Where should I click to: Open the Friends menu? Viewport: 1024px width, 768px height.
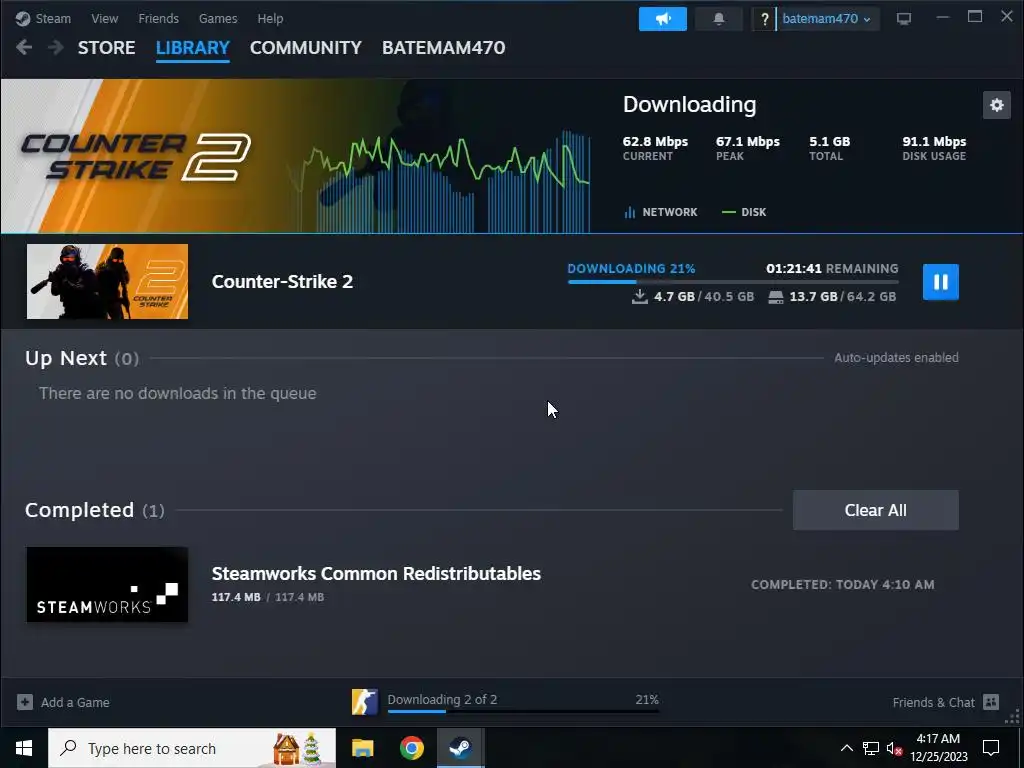click(158, 19)
